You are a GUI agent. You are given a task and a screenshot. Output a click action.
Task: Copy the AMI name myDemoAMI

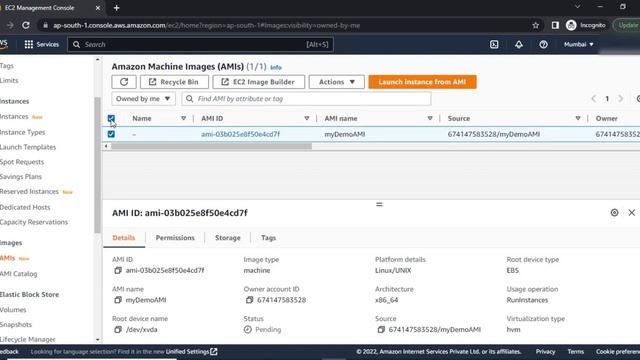(118, 300)
